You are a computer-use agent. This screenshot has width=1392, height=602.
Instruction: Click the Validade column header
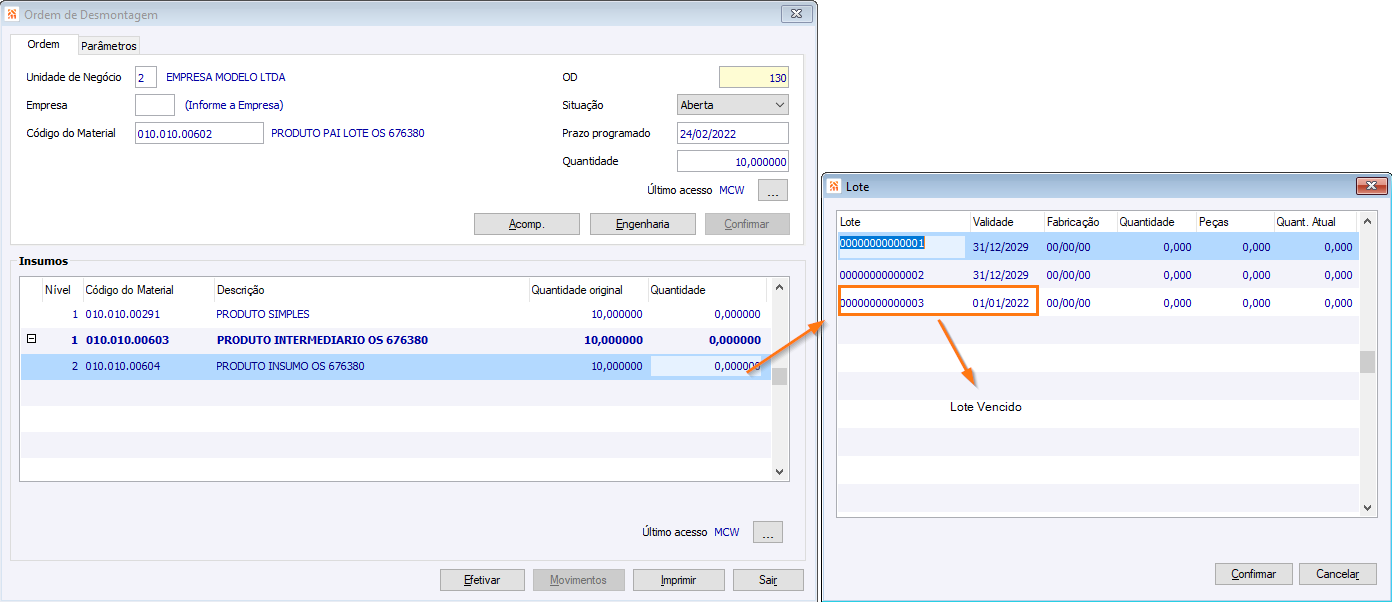coord(1007,222)
